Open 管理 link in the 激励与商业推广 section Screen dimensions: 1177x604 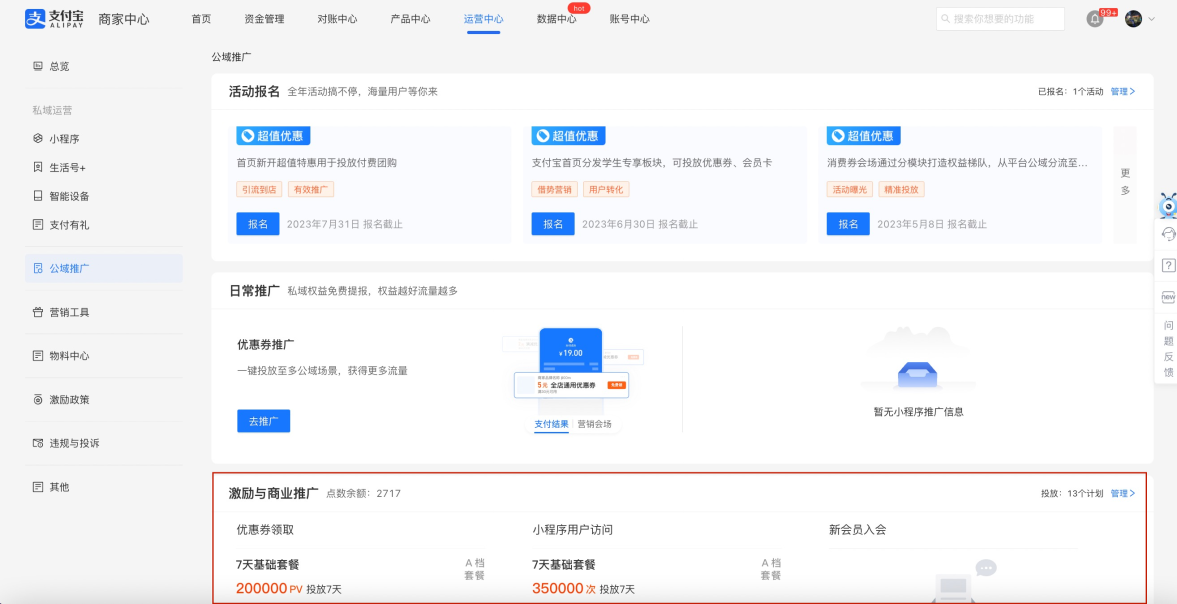1123,494
